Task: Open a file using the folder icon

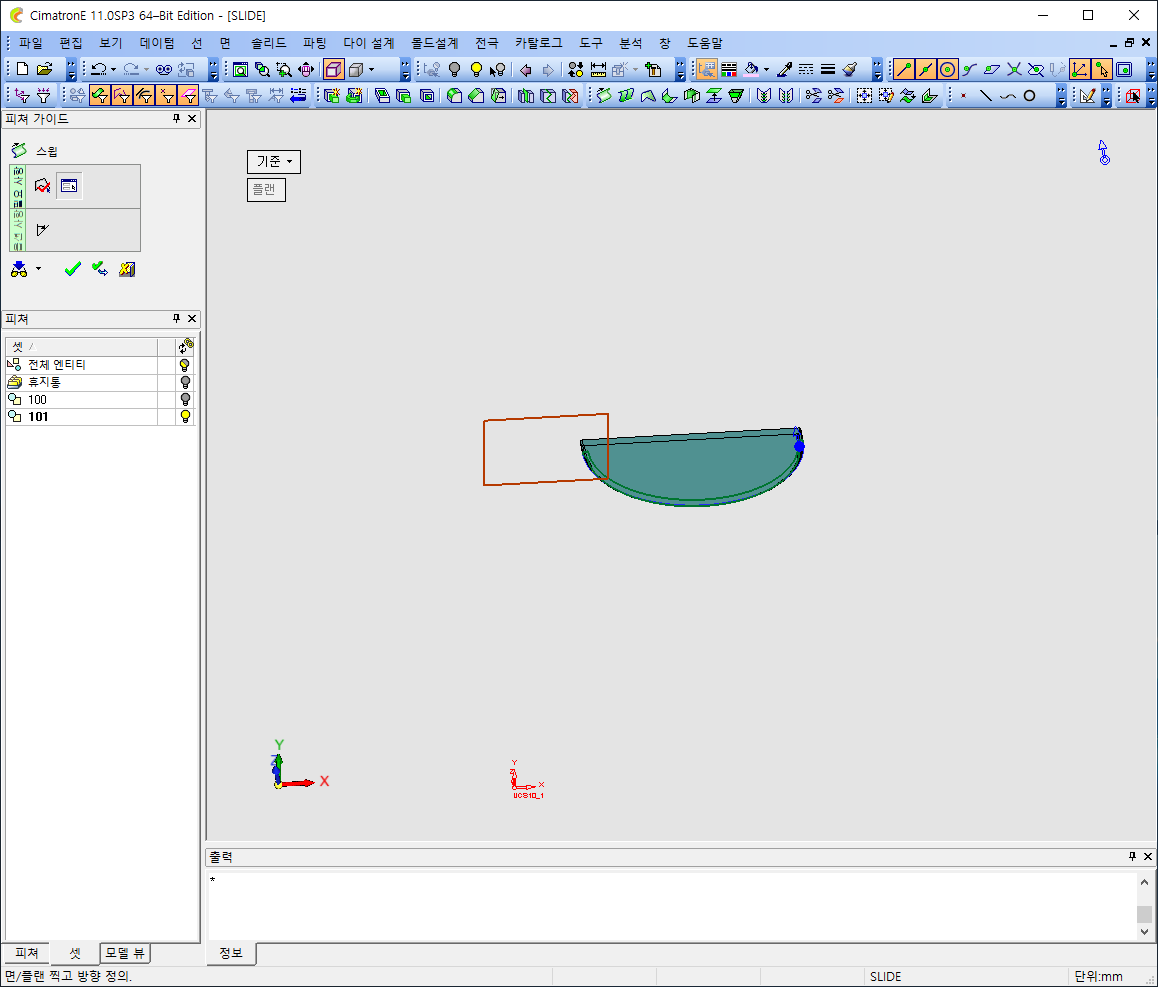Action: point(44,69)
